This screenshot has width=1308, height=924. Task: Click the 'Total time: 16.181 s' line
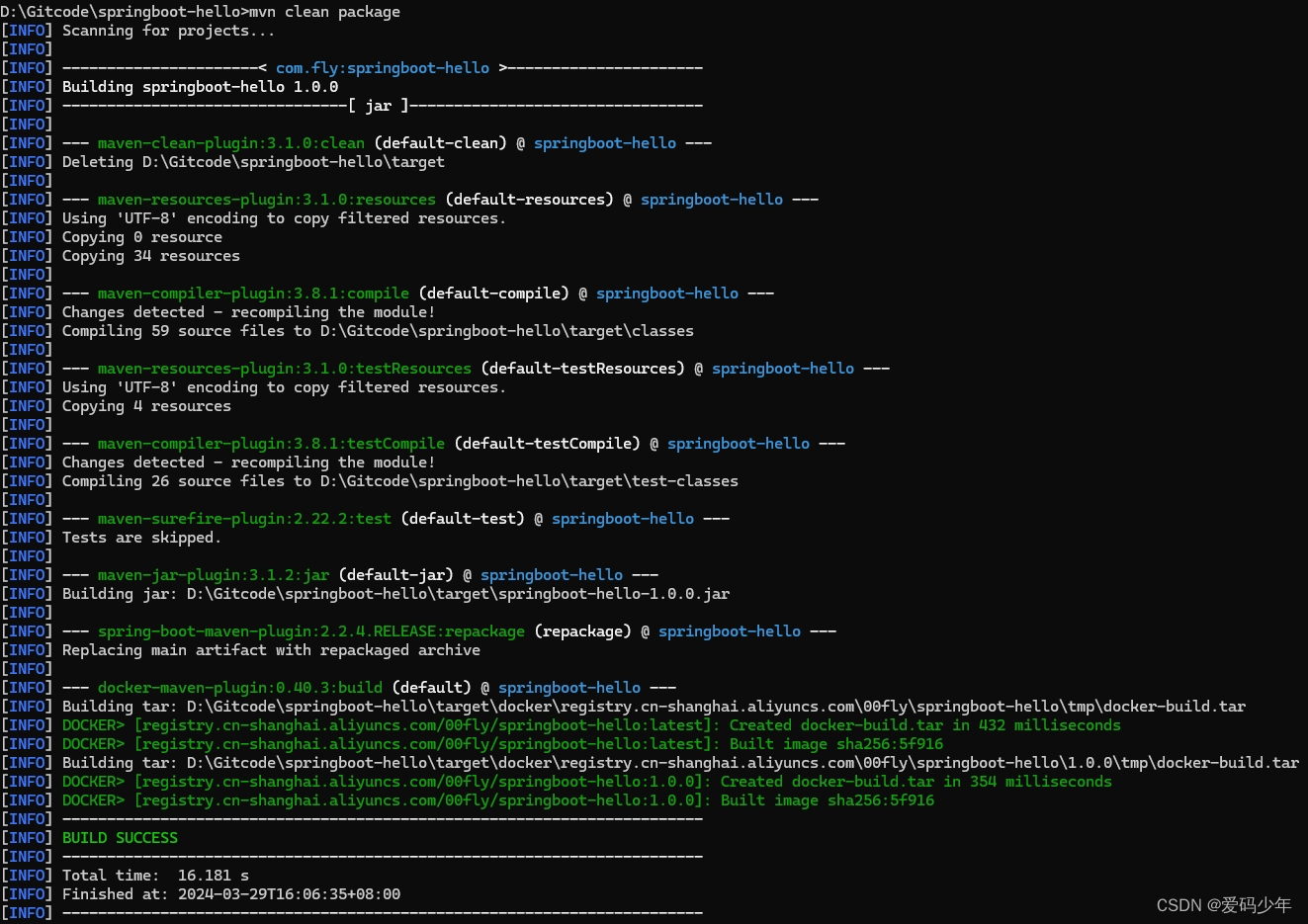155,876
